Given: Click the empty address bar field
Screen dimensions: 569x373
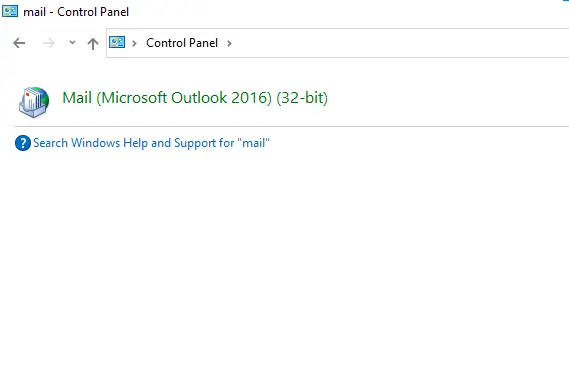Looking at the screenshot, I should [x=399, y=43].
